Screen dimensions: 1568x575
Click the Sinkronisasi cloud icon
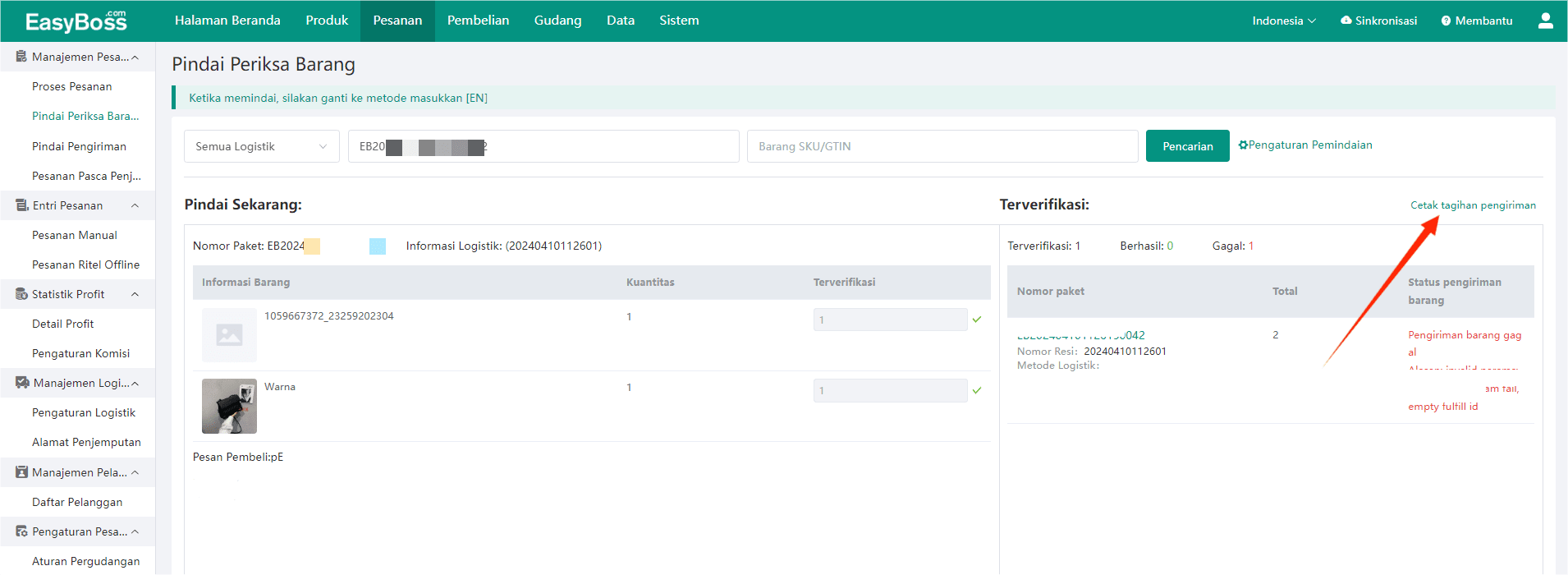(1346, 21)
